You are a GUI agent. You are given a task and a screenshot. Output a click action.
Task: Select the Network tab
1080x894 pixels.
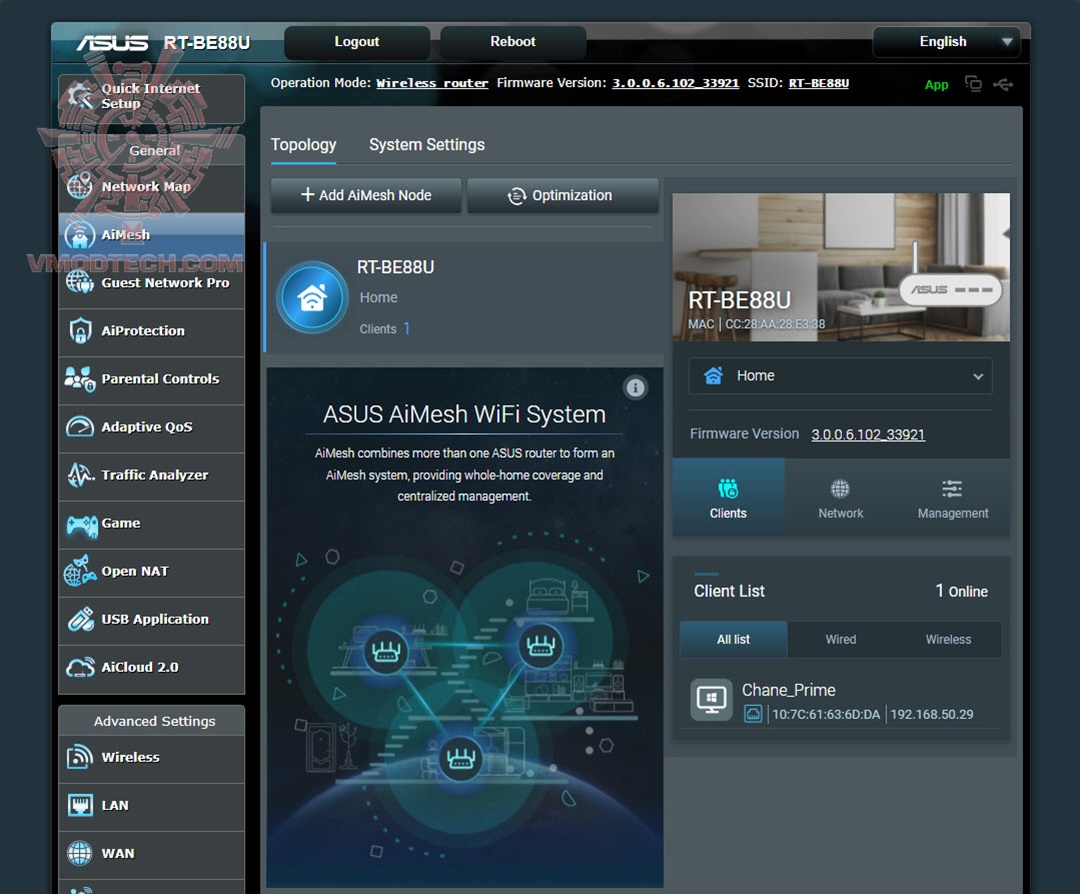[840, 497]
